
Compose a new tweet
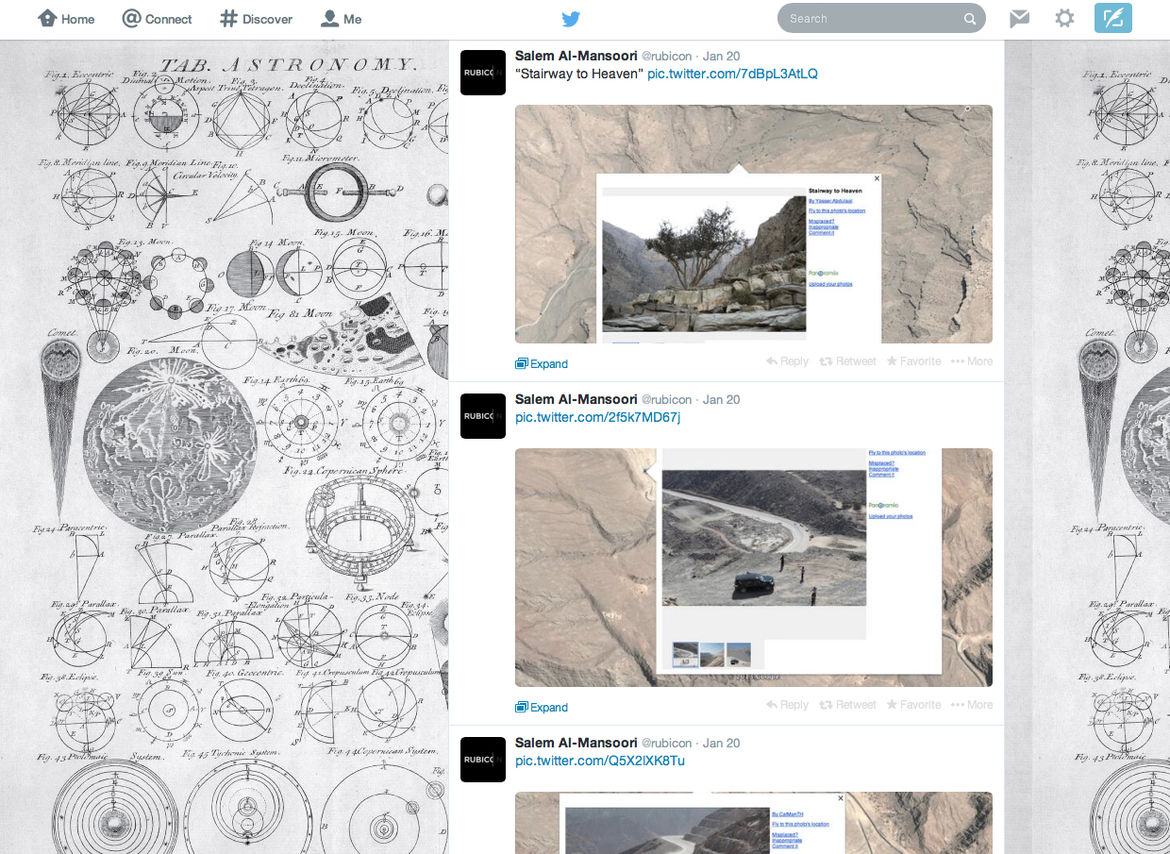click(x=1113, y=19)
